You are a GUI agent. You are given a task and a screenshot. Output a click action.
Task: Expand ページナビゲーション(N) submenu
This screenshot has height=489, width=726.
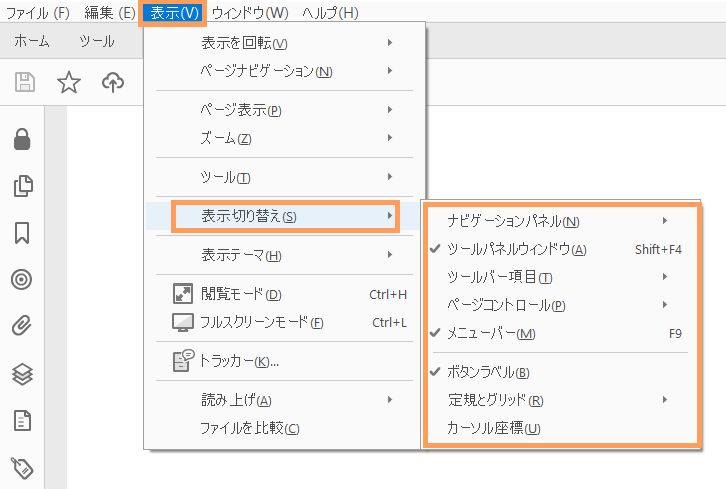click(x=284, y=71)
